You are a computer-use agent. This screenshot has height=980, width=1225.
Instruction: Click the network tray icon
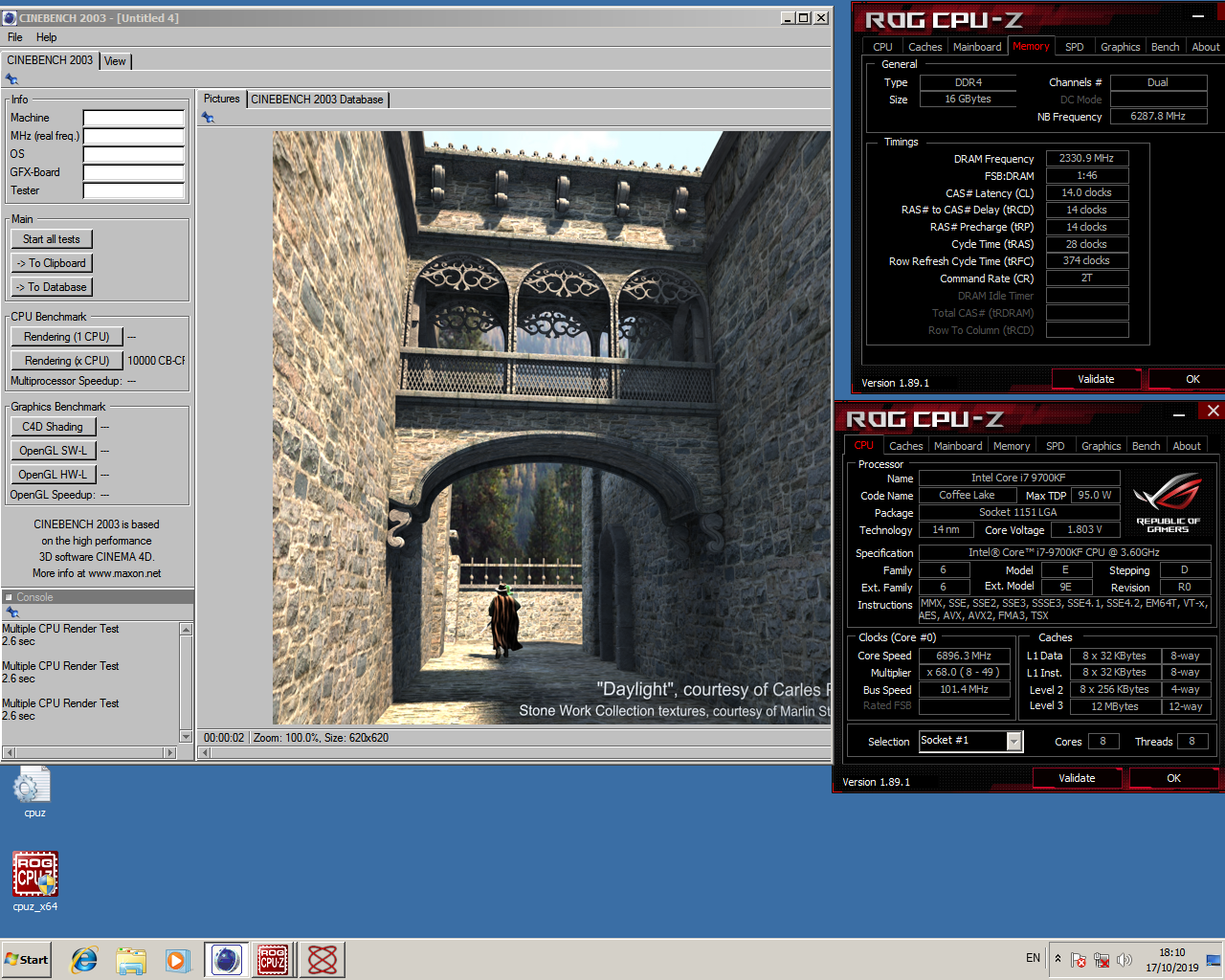tap(1102, 960)
